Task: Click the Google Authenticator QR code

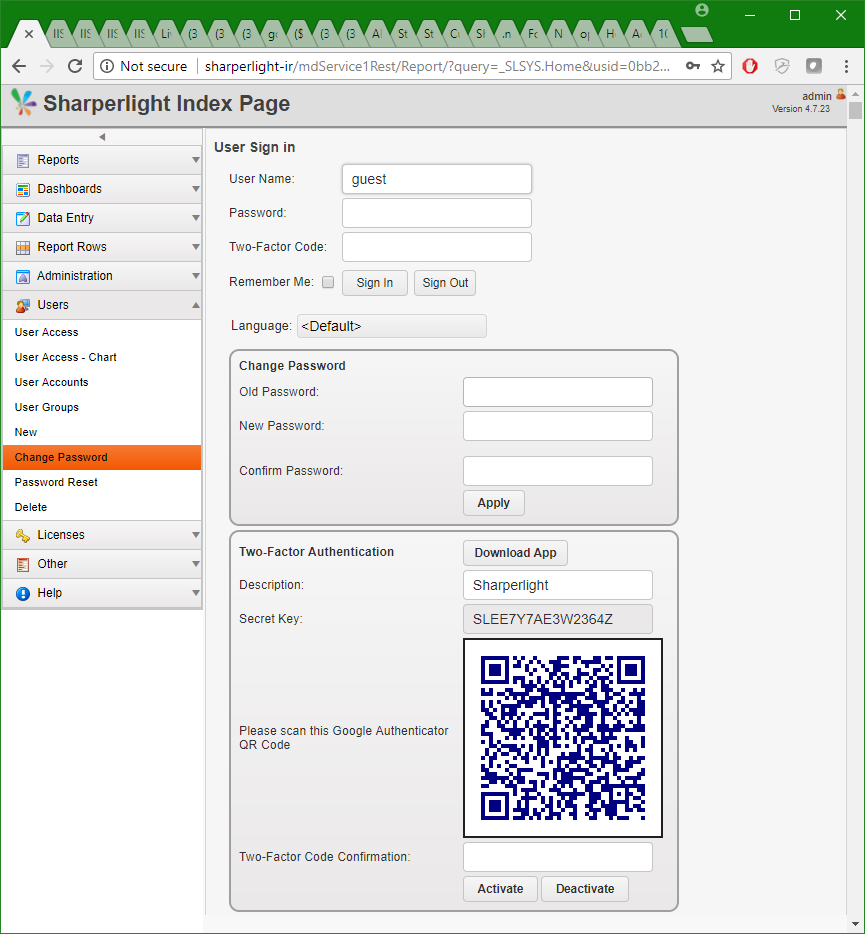Action: pos(563,738)
